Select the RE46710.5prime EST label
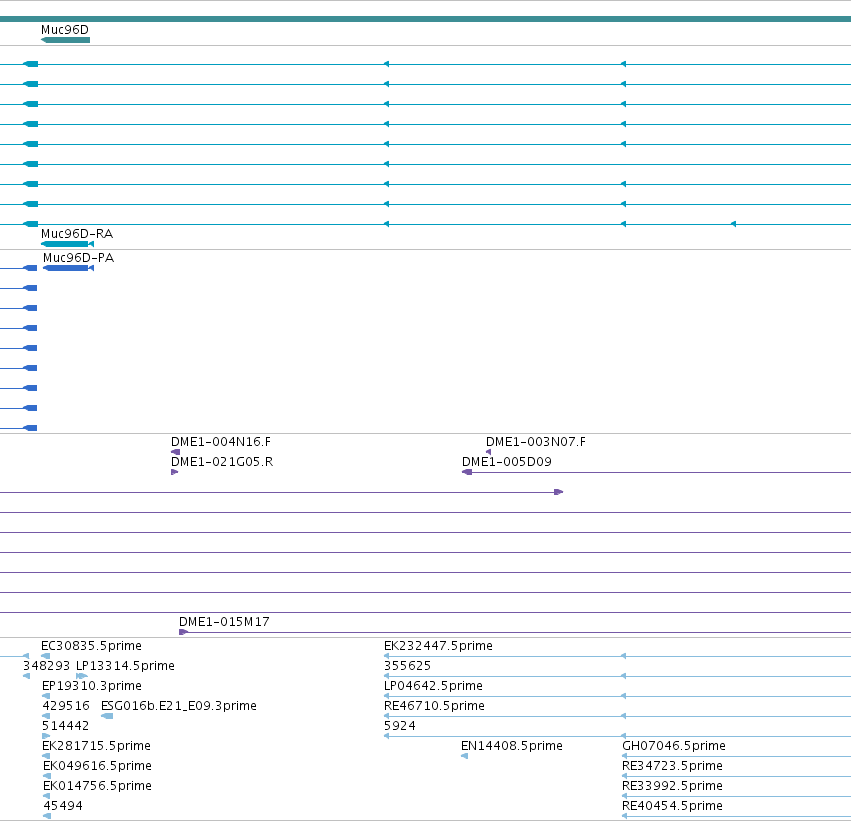This screenshot has height=821, width=851. tap(434, 706)
